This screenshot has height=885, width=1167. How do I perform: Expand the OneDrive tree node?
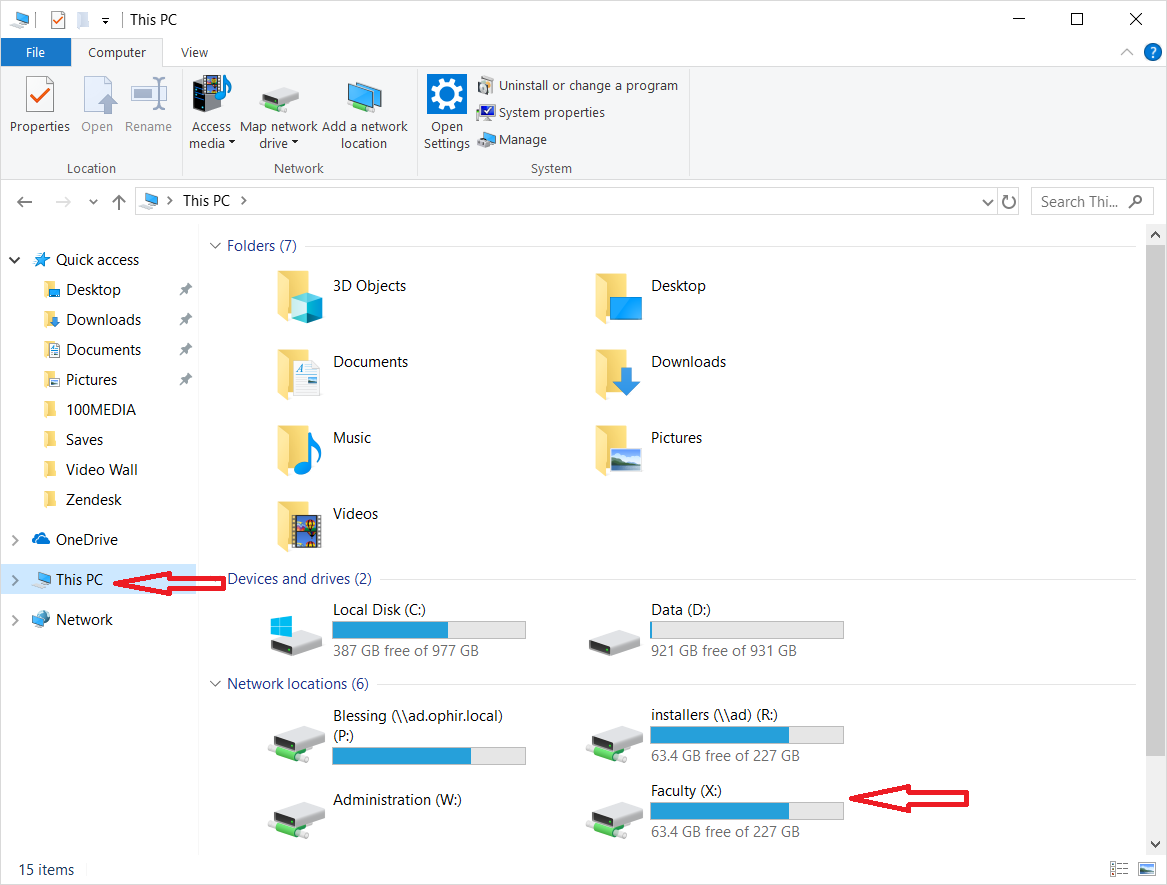coord(14,540)
